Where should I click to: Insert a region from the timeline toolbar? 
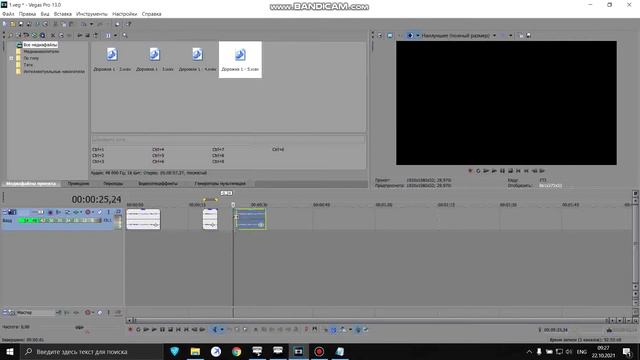tap(314, 329)
